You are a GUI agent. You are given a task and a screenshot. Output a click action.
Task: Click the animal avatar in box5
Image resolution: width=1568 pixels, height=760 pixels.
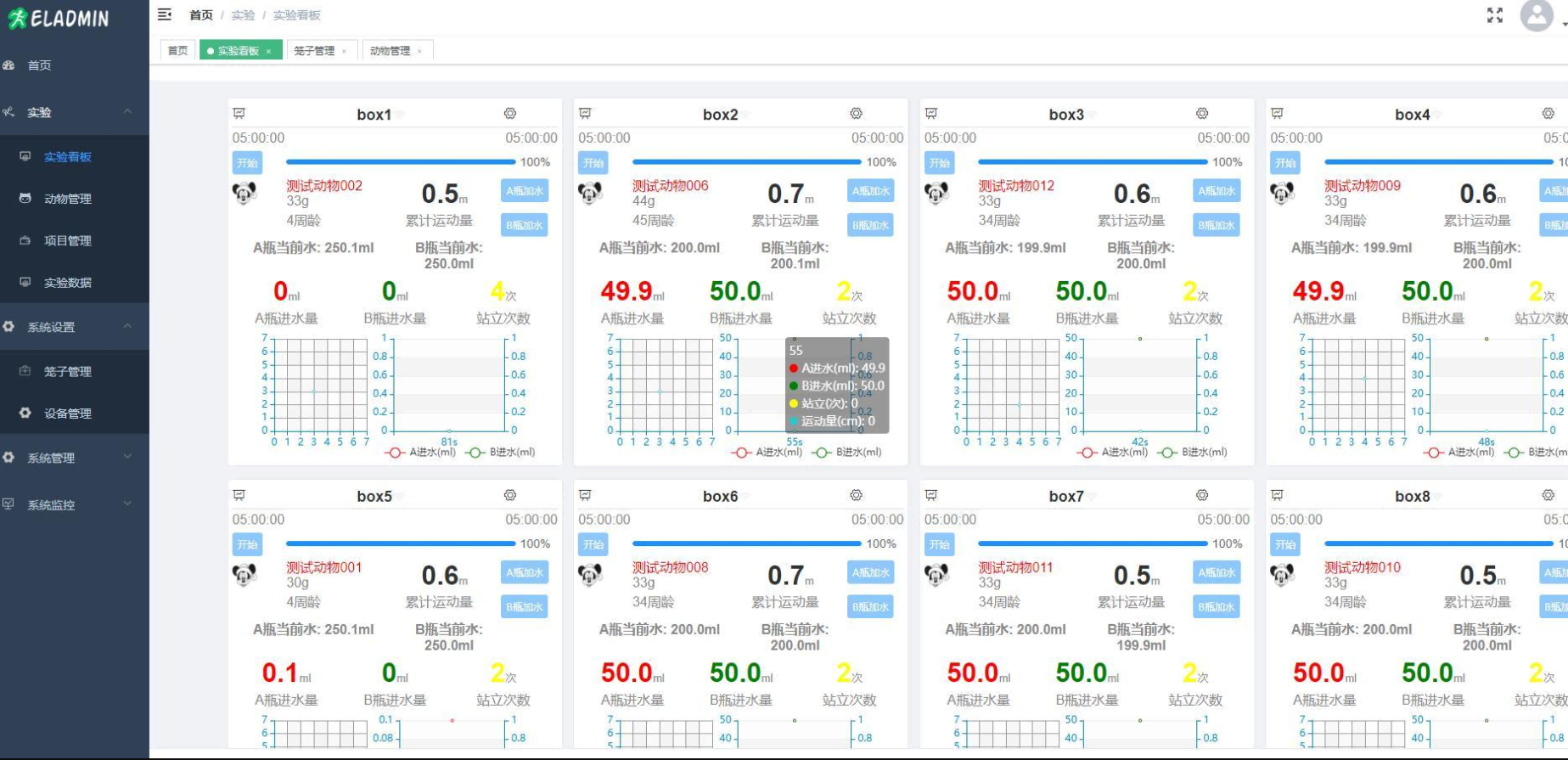coord(244,576)
